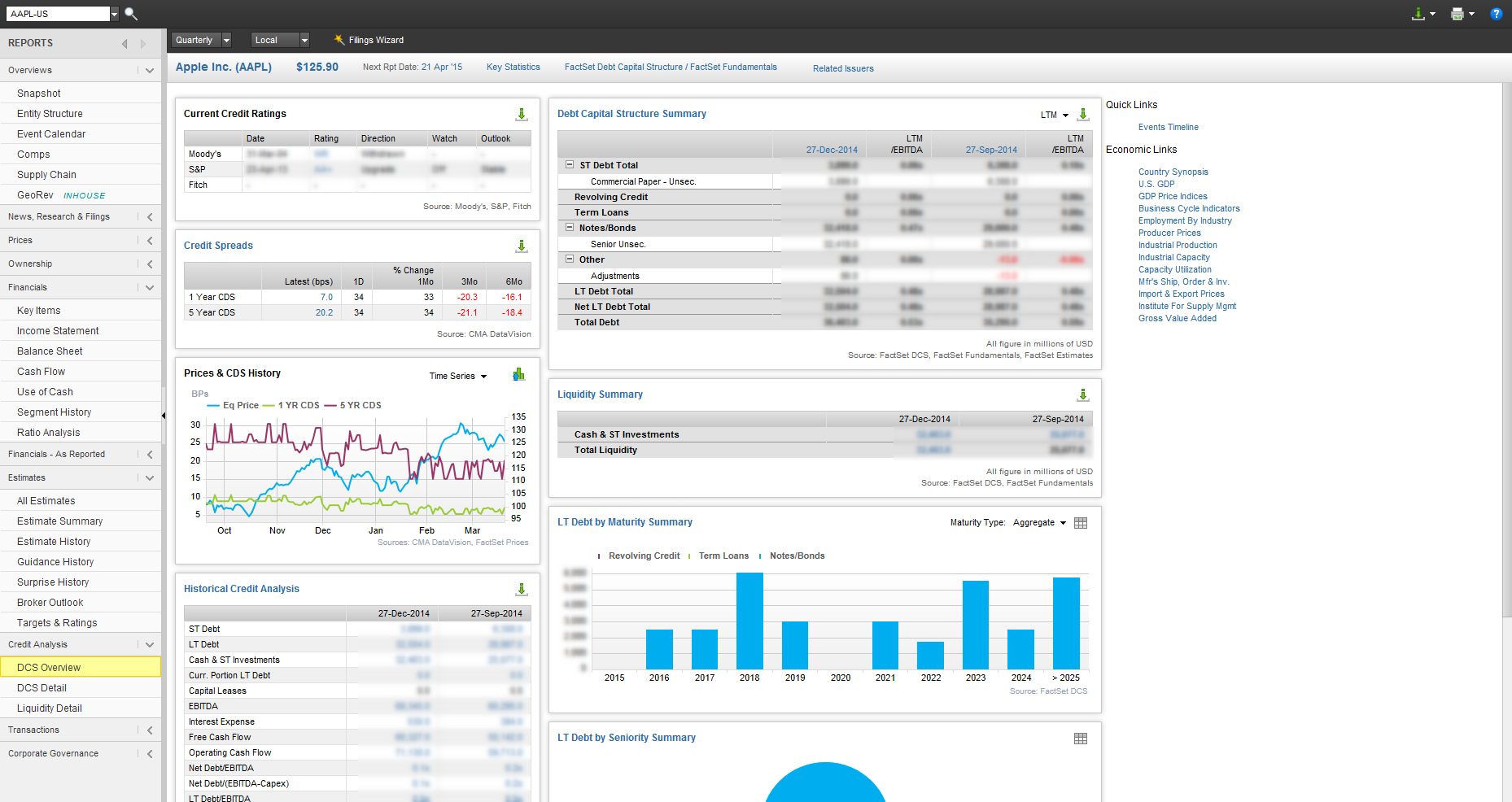Download Current Credit Ratings table
The height and width of the screenshot is (802, 1512).
522,115
